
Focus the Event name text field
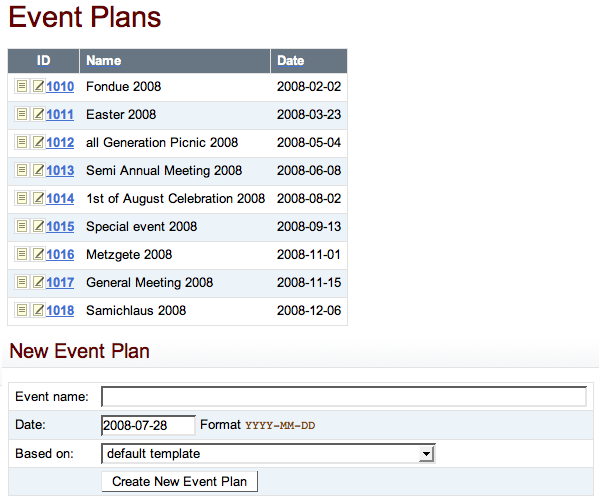tap(344, 397)
